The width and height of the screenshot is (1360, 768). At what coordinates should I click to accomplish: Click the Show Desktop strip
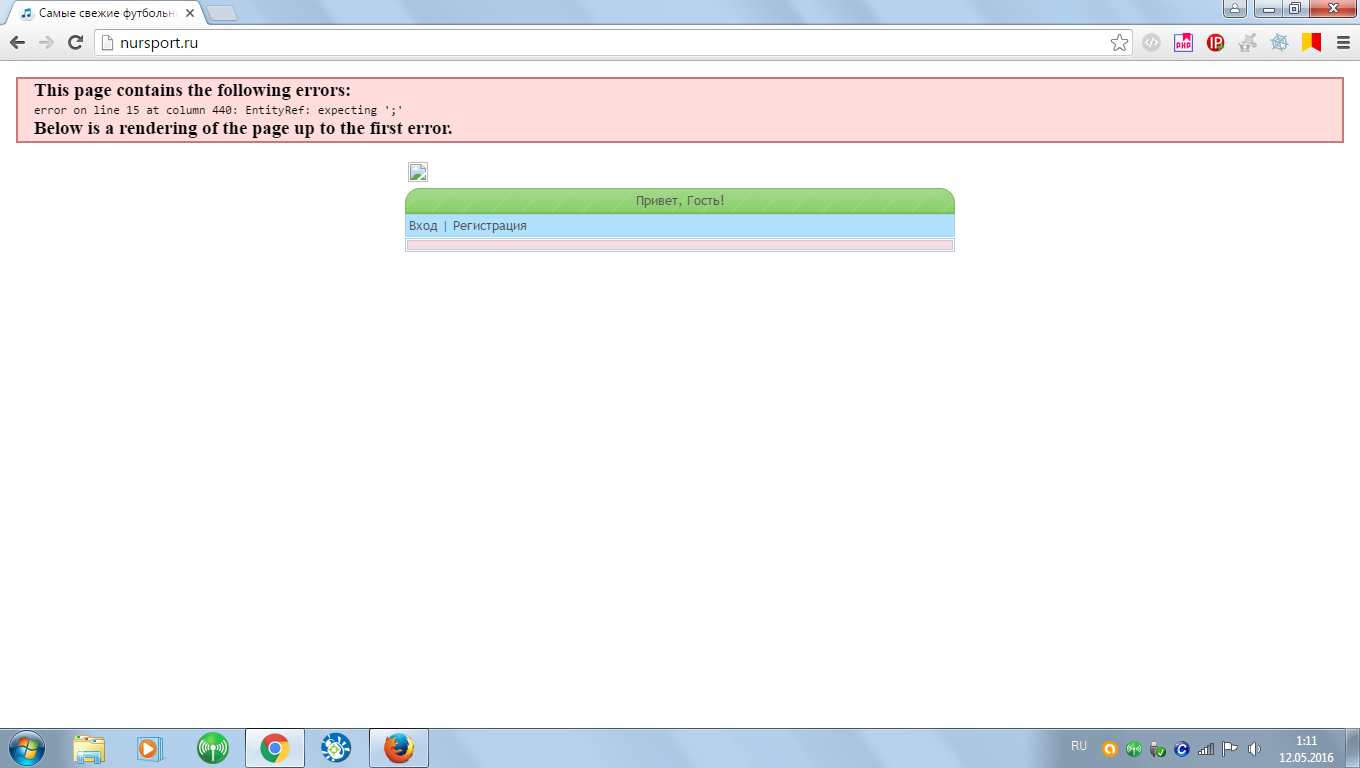click(1353, 748)
